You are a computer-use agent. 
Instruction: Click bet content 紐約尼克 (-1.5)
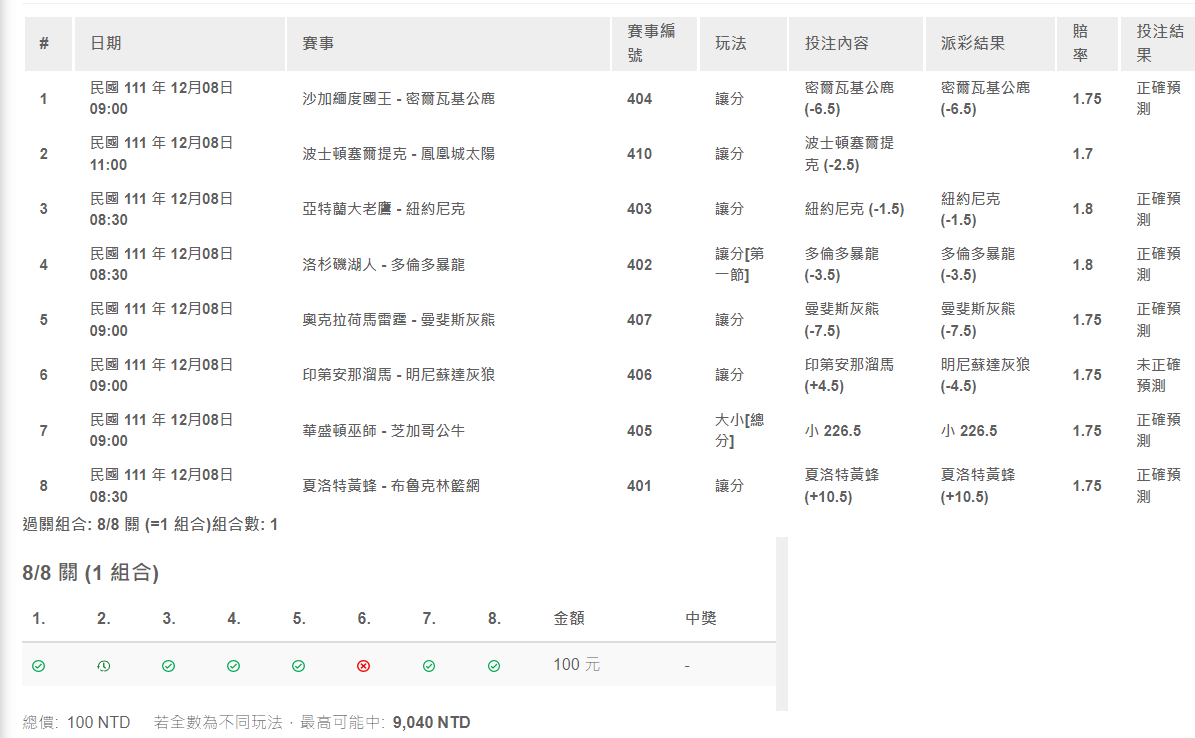854,209
